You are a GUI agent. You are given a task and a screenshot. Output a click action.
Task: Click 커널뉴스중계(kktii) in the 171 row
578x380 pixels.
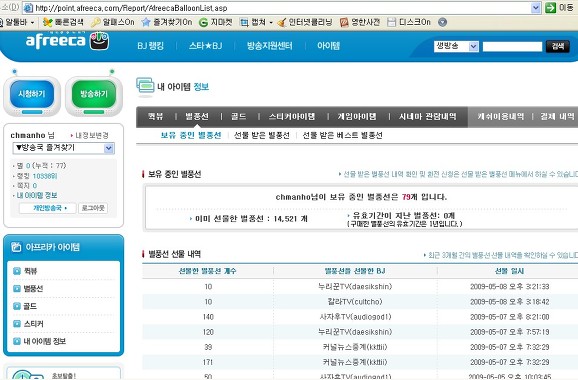355,362
